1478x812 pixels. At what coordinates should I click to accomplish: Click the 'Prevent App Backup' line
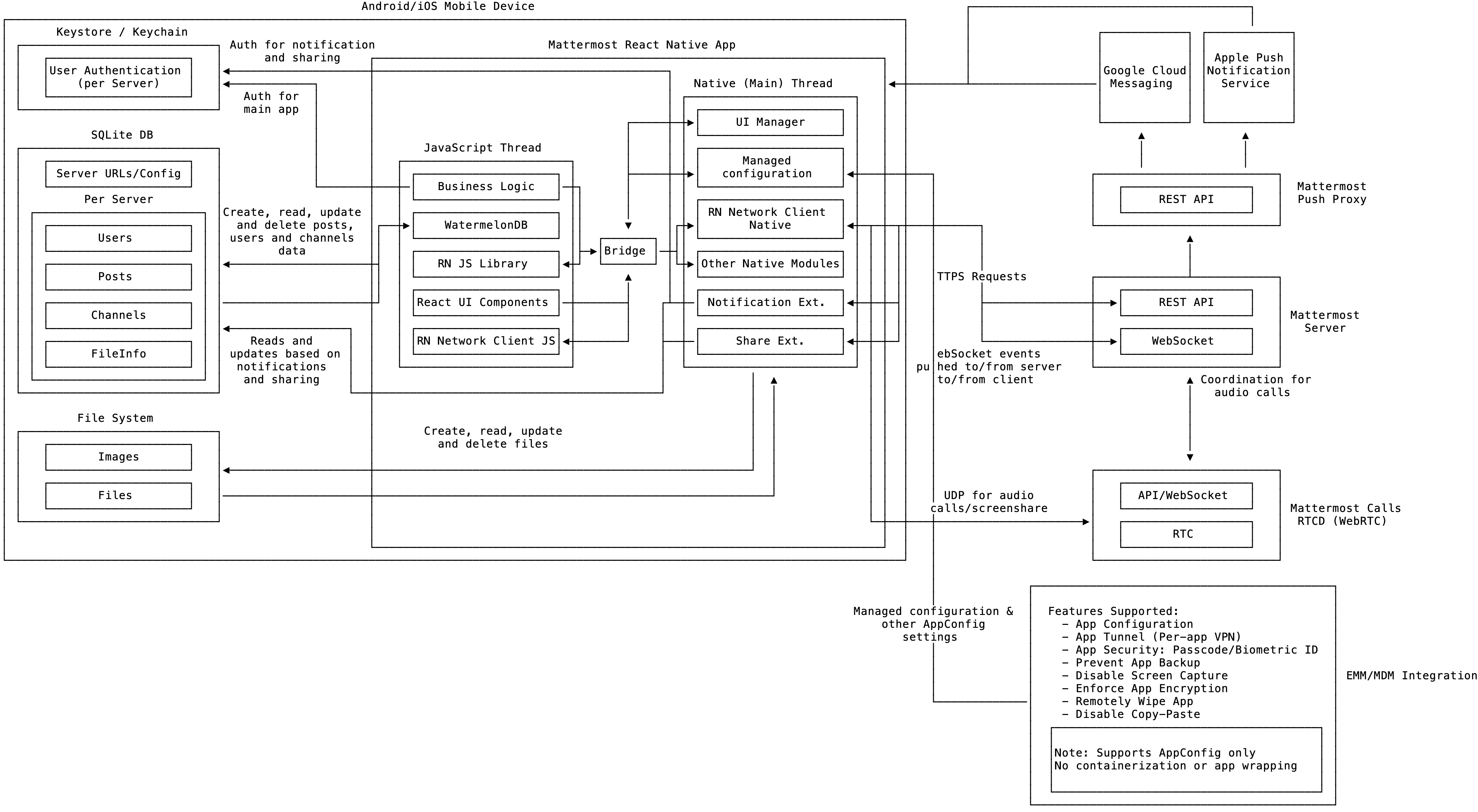1131,663
